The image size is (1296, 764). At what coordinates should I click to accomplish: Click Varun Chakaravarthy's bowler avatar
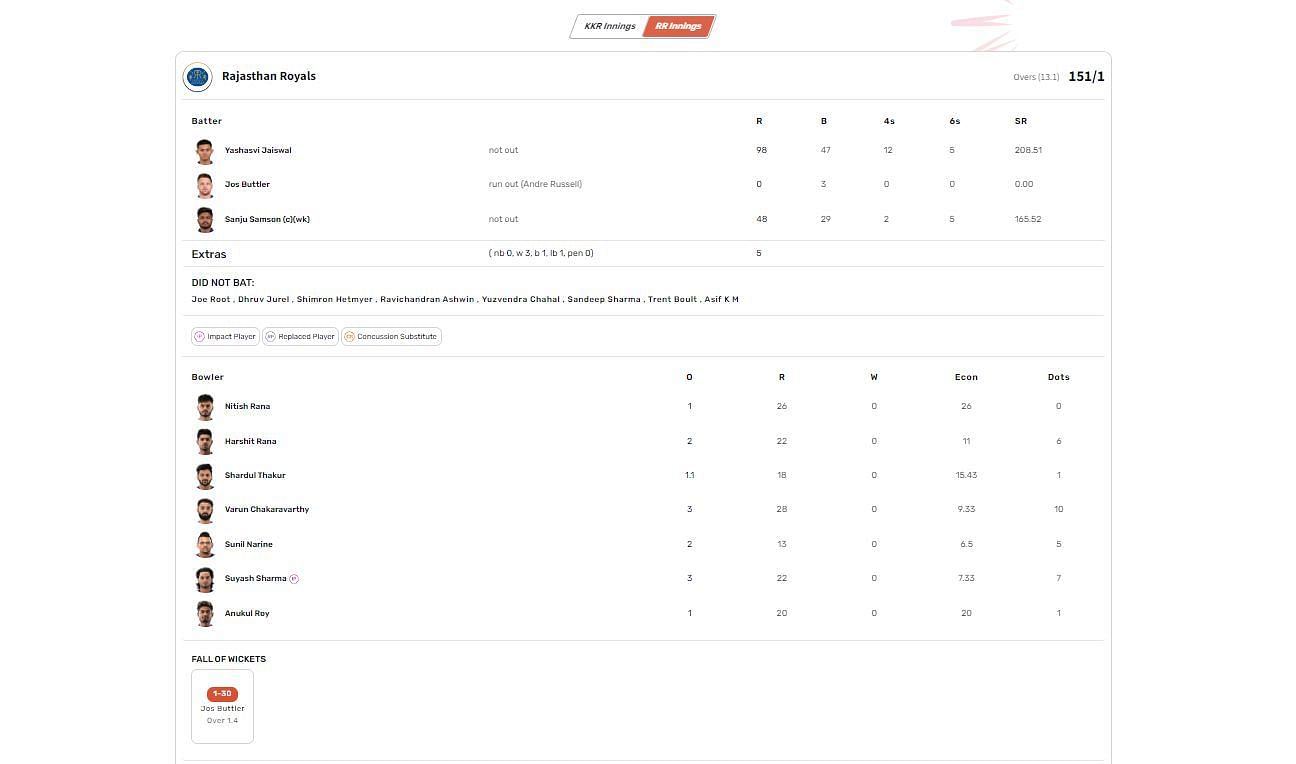click(x=205, y=510)
